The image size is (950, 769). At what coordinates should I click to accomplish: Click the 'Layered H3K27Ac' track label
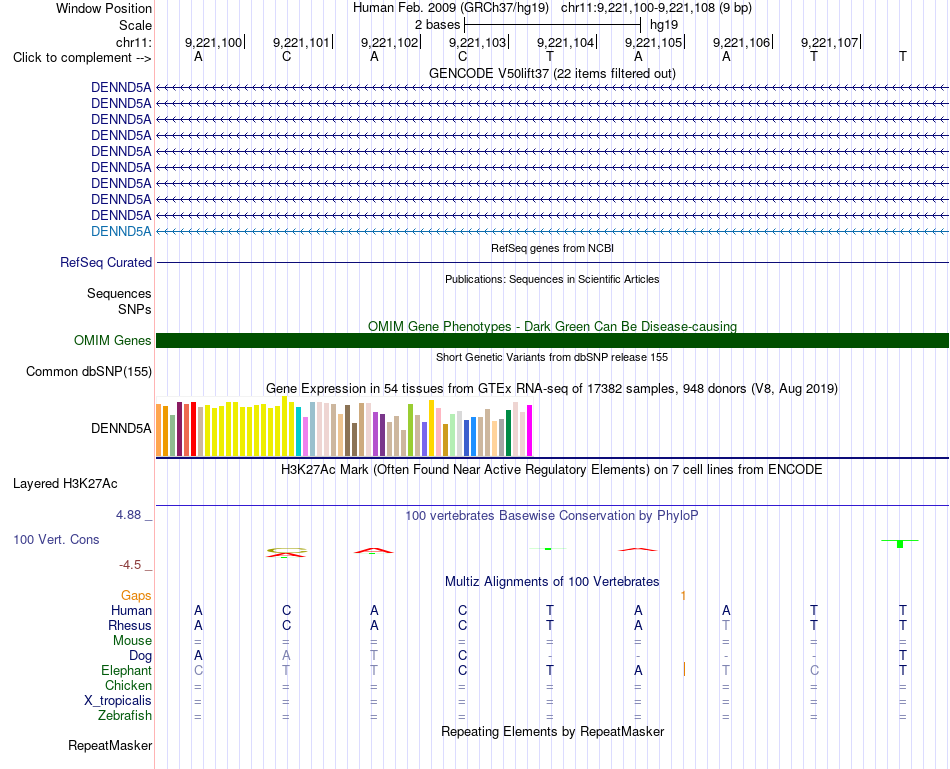(x=65, y=484)
